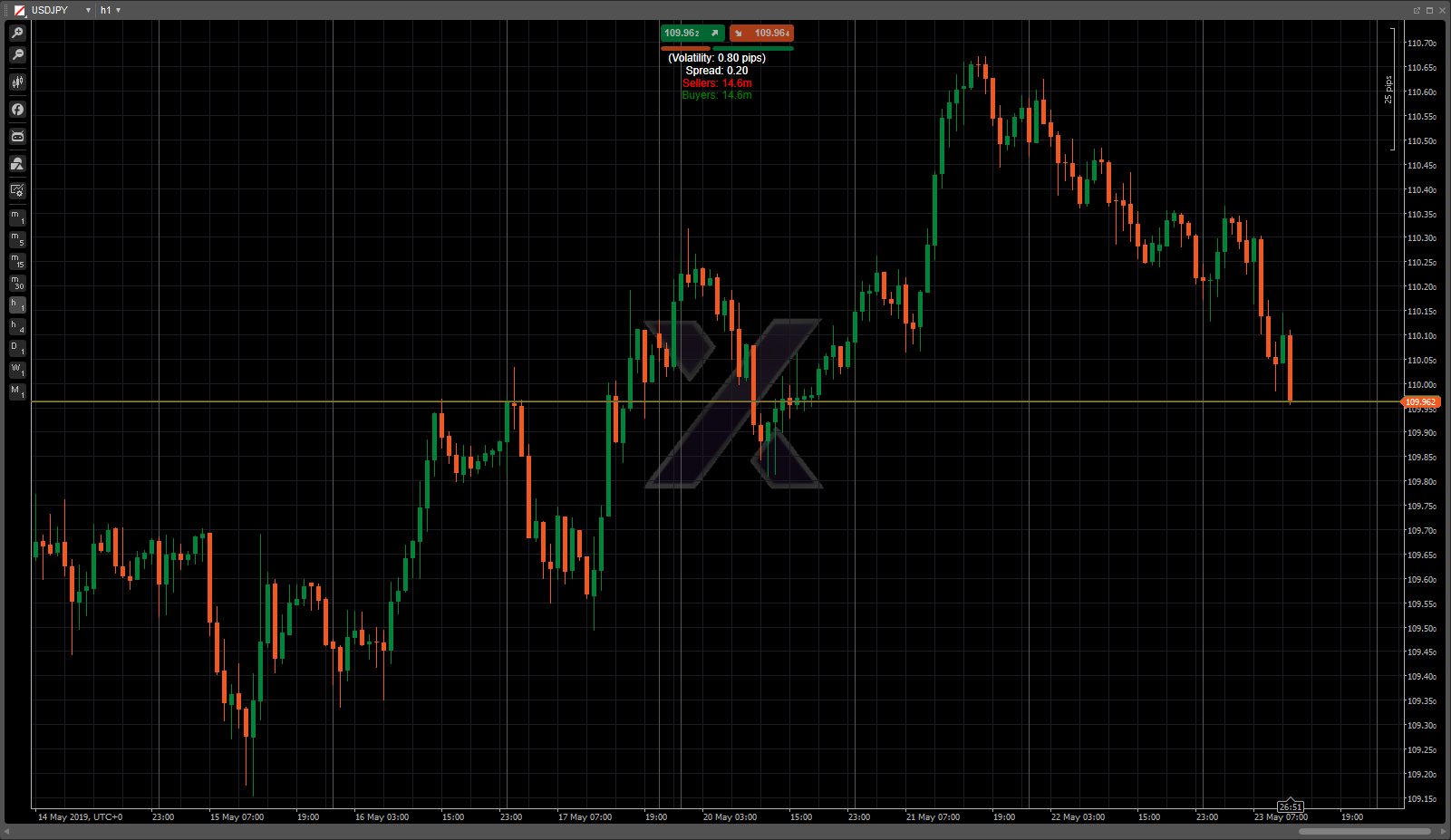Click the green buy button 109.96
This screenshot has height=840, width=1451.
point(692,34)
